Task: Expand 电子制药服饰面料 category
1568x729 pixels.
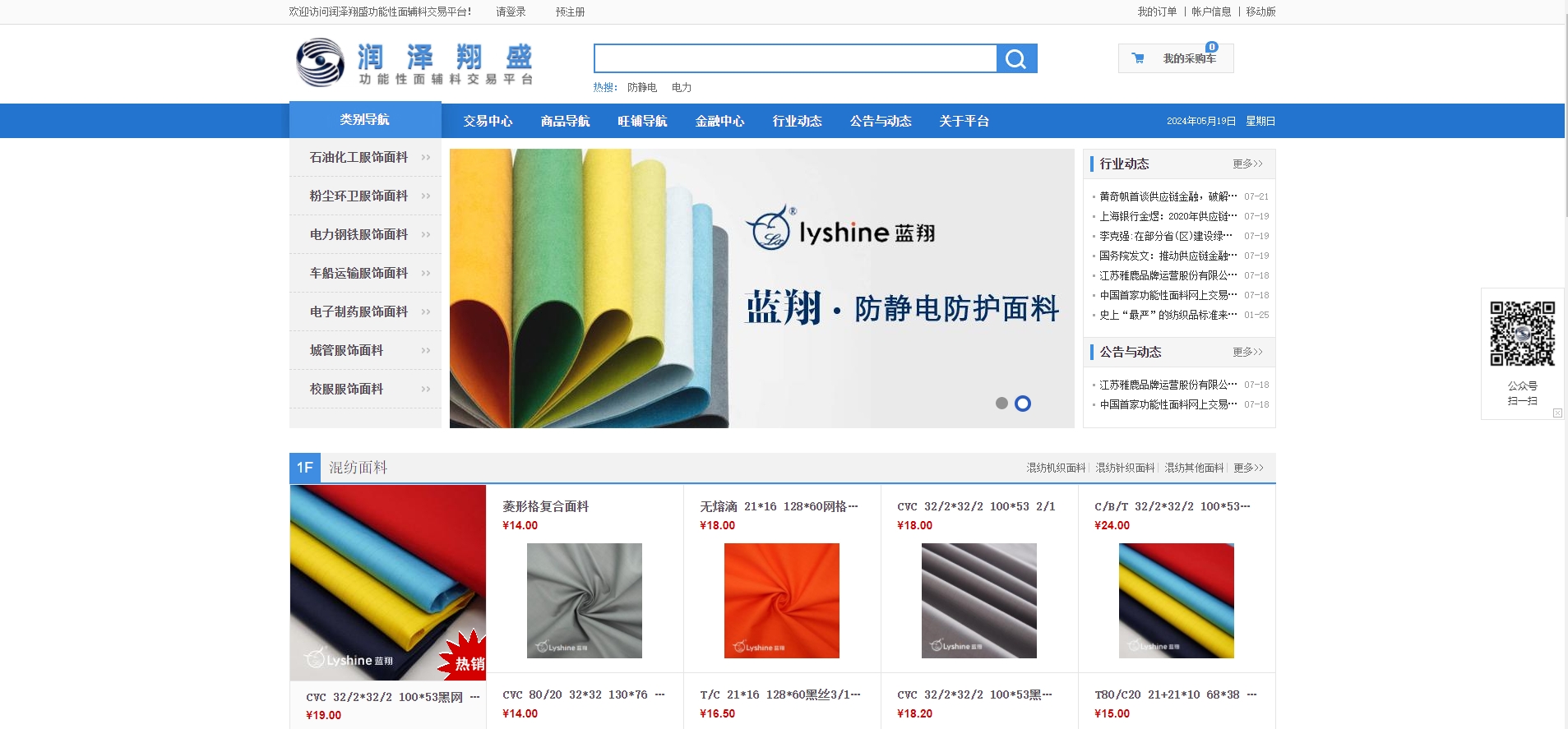Action: click(365, 311)
